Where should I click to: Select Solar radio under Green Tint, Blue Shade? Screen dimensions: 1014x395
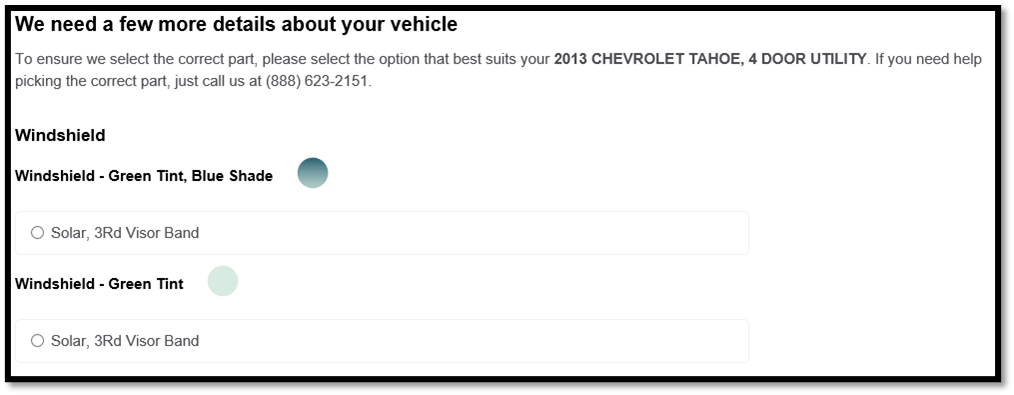[38, 233]
